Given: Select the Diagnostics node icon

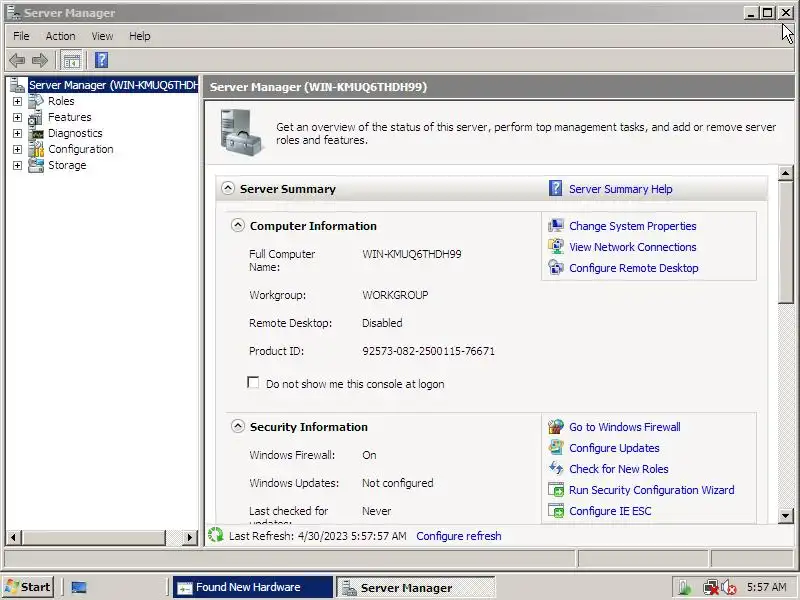Looking at the screenshot, I should click(36, 134).
